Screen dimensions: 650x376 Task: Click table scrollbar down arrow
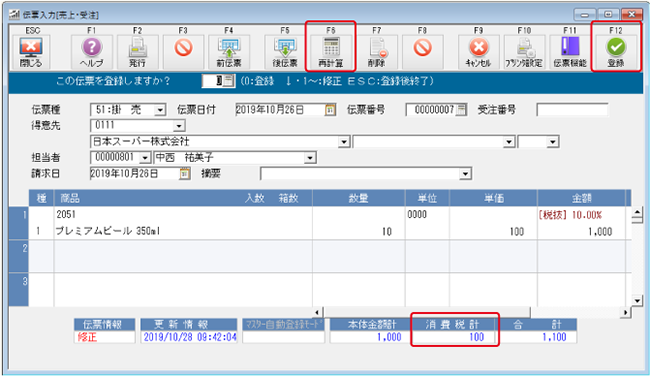click(x=637, y=301)
